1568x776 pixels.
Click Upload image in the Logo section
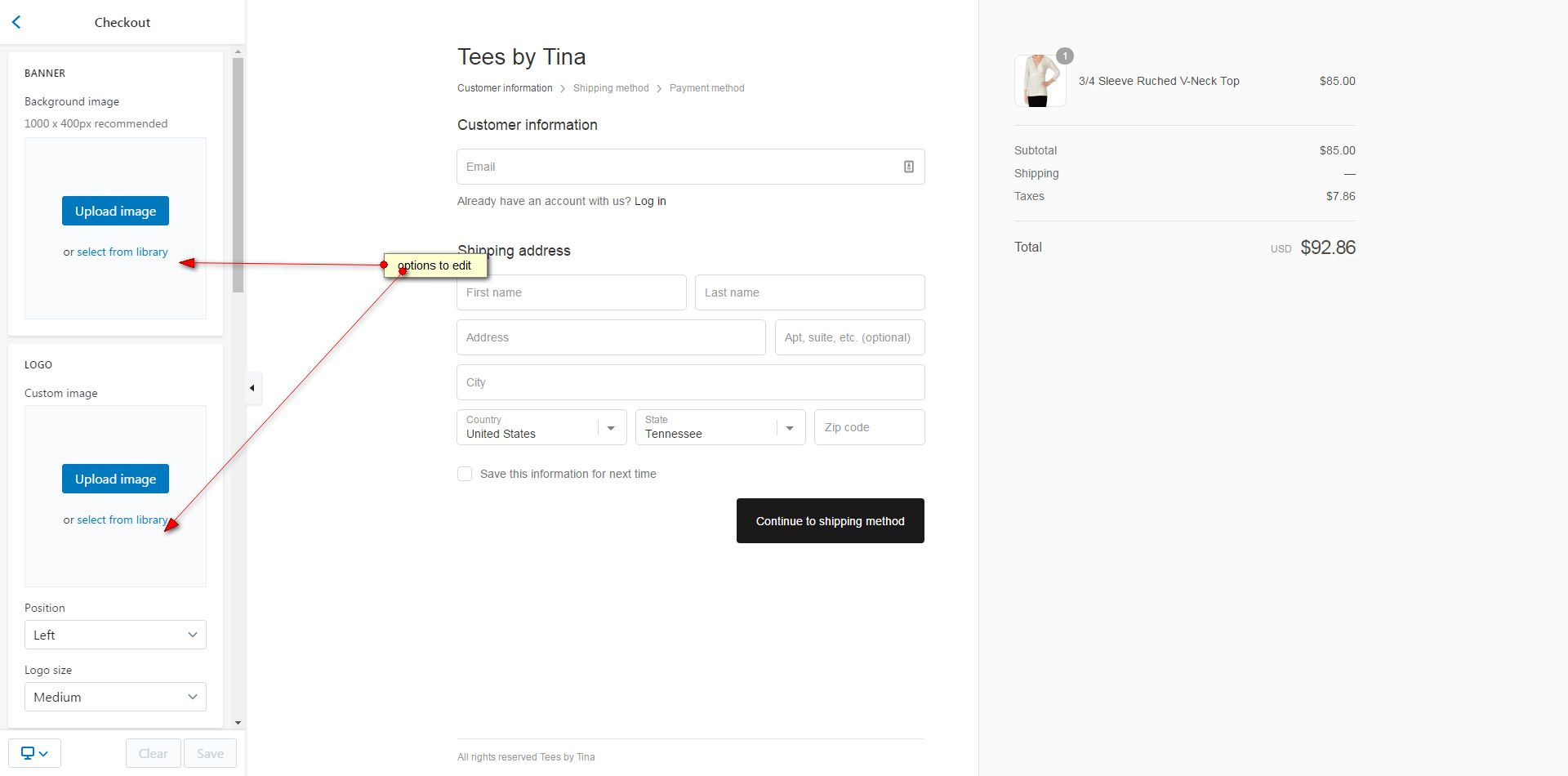[x=115, y=479]
